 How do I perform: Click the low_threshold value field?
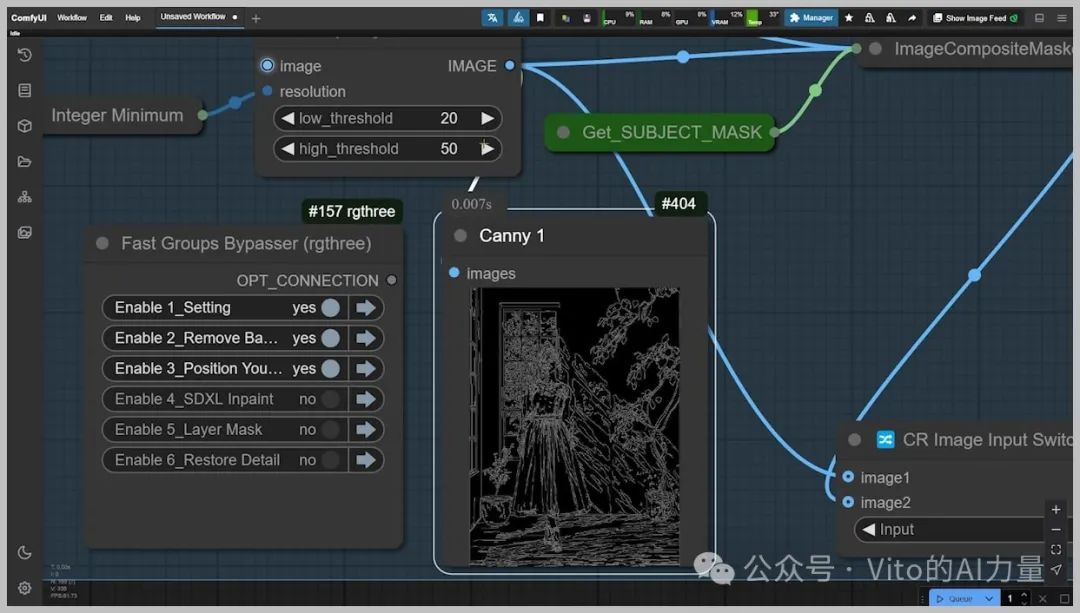click(388, 118)
